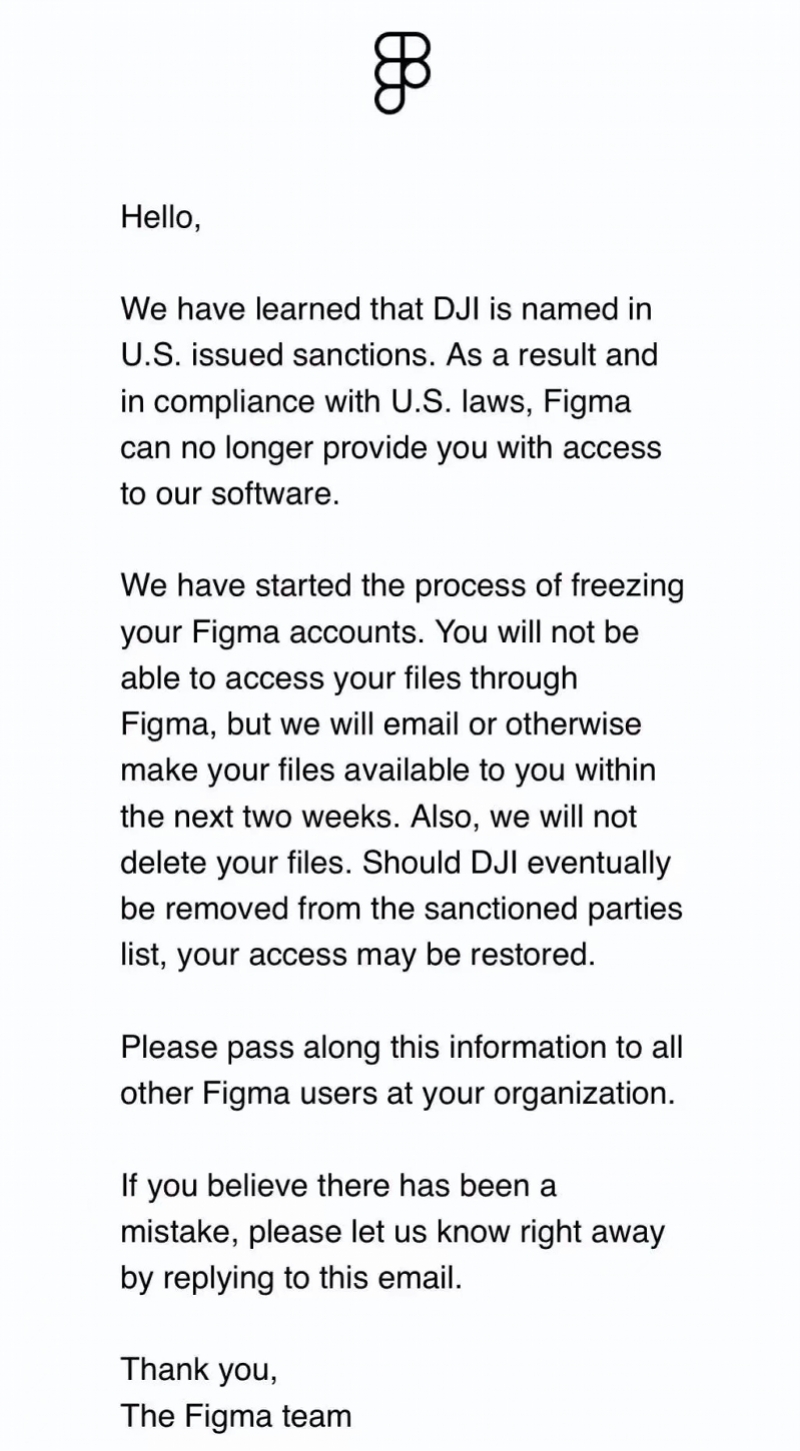
Task: Click "The Figma team" signature
Action: coord(236,1416)
